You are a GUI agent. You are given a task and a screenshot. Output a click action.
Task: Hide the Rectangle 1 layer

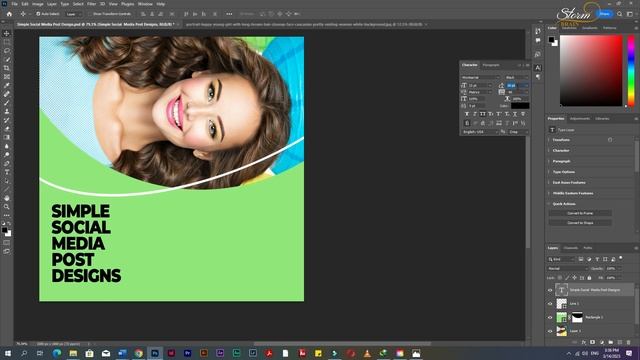point(550,317)
